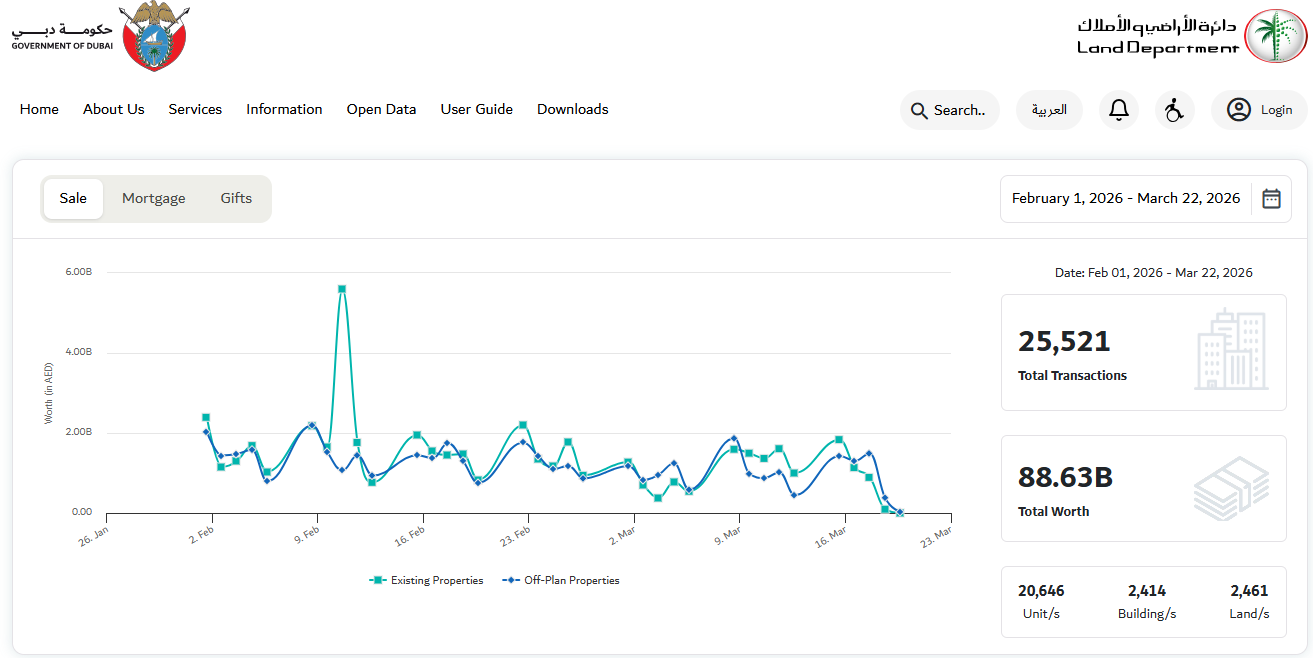Click the buildings icon in Total Transactions card

(1231, 351)
